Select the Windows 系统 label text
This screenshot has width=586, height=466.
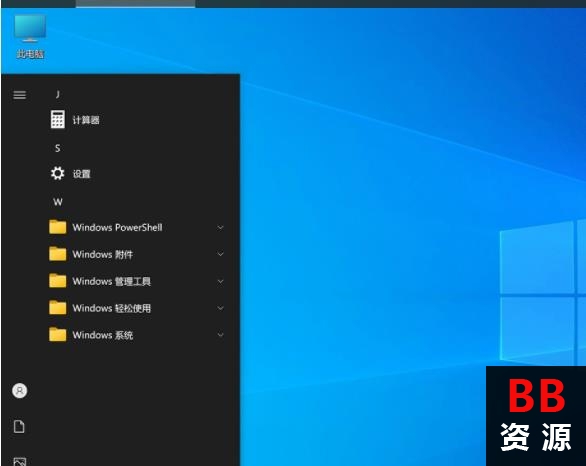click(102, 335)
